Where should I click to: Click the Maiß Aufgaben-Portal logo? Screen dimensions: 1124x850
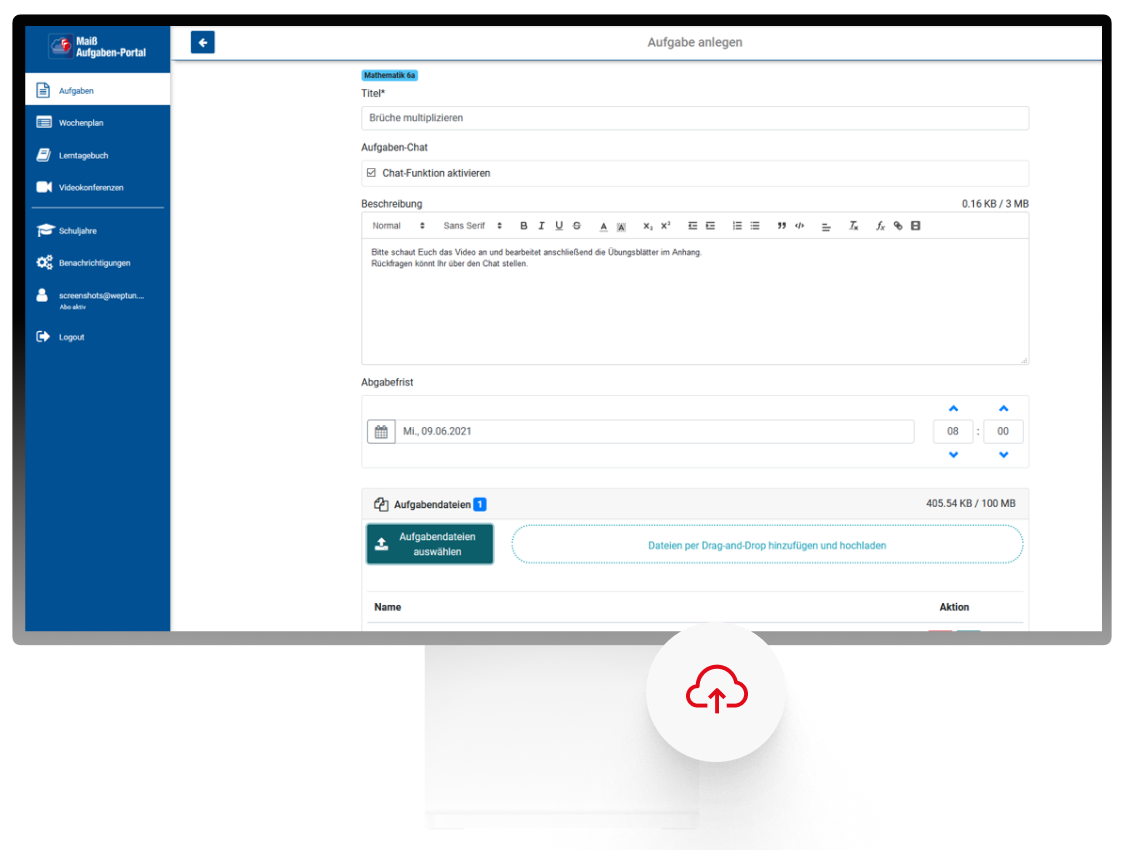(x=97, y=47)
